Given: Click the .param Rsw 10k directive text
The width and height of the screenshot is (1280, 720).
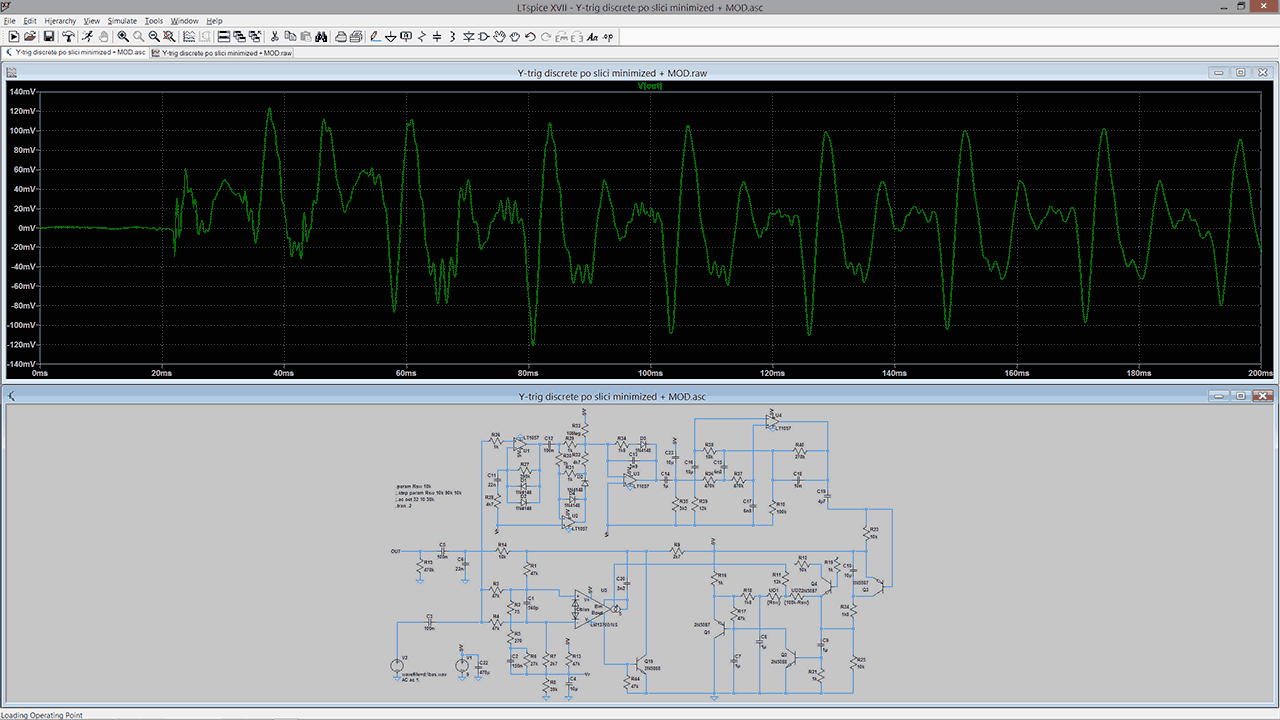Looking at the screenshot, I should pyautogui.click(x=414, y=488).
